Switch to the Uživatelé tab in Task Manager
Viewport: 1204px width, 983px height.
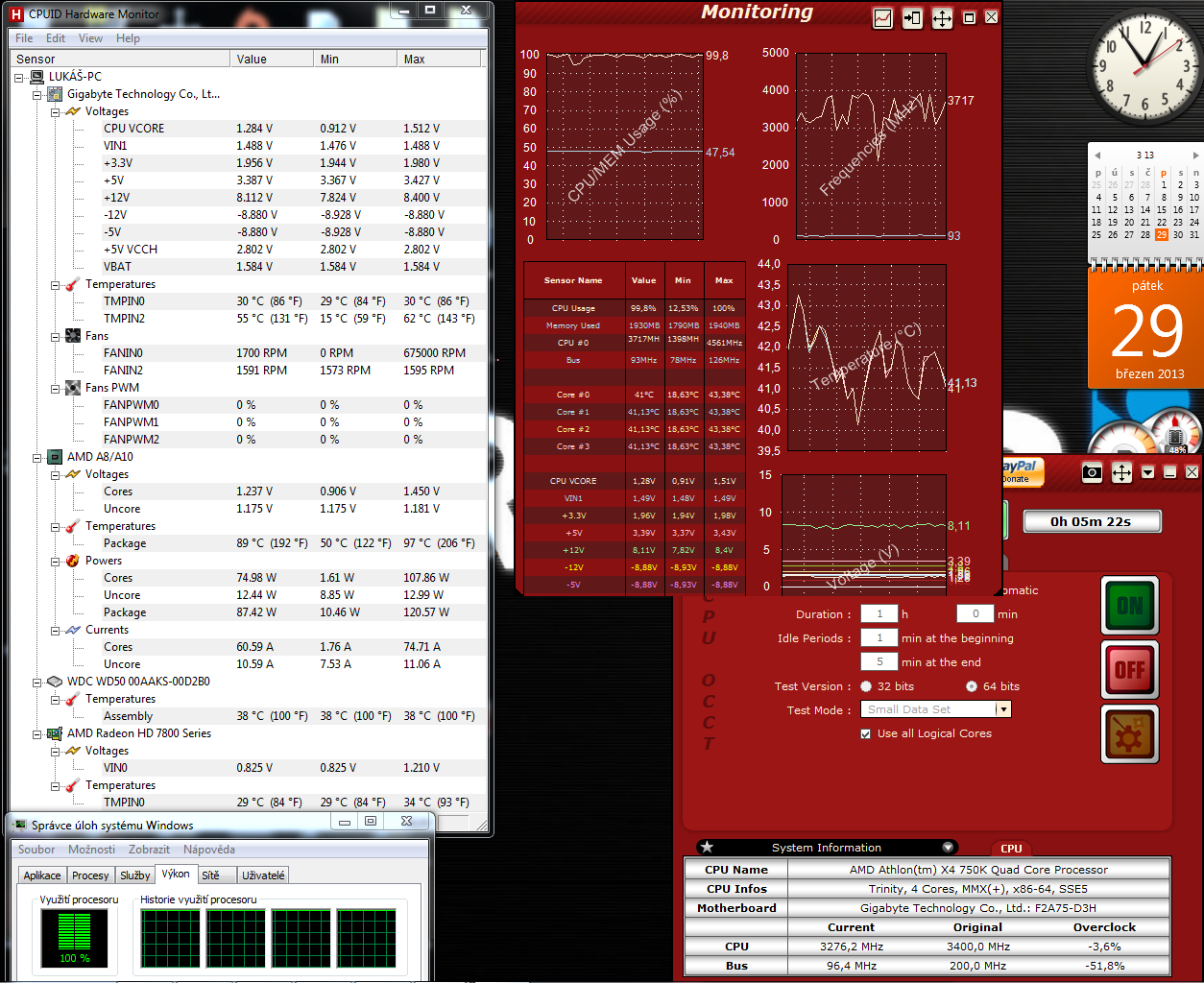[x=263, y=875]
